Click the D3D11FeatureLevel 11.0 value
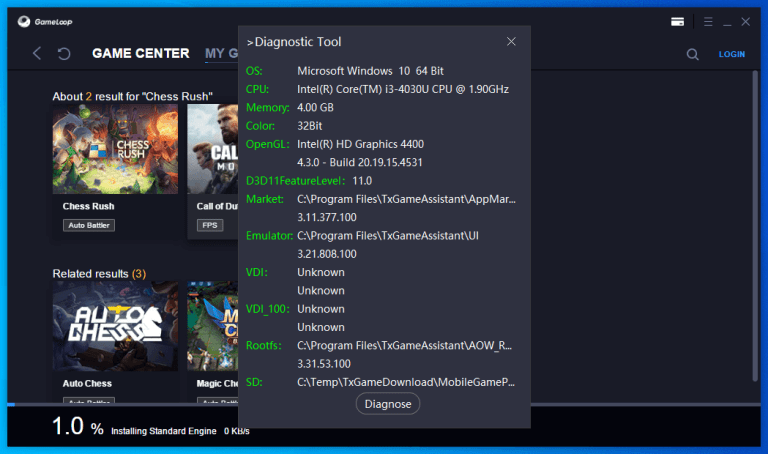768x454 pixels. (362, 181)
